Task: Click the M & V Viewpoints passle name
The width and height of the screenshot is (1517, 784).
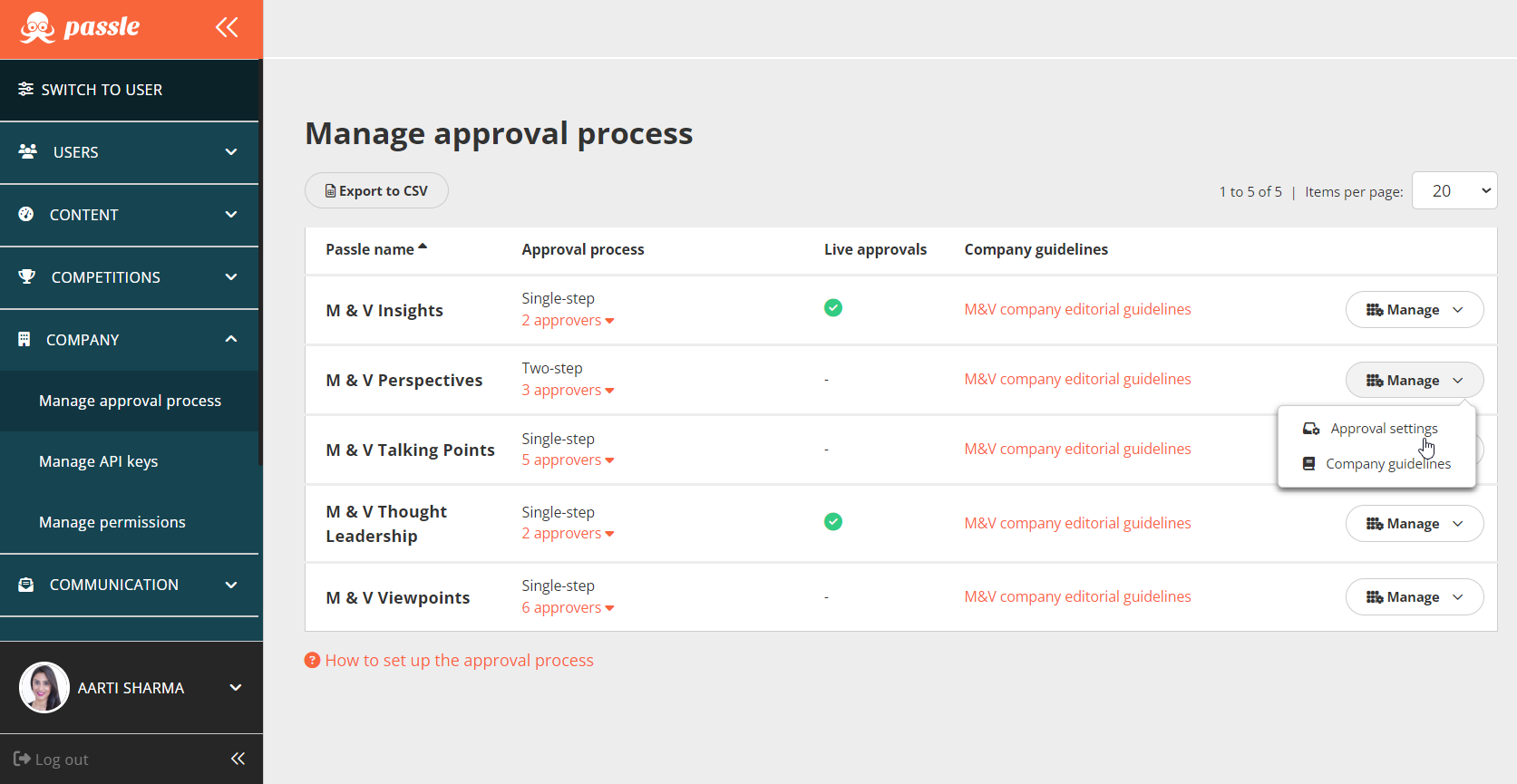Action: coord(398,597)
